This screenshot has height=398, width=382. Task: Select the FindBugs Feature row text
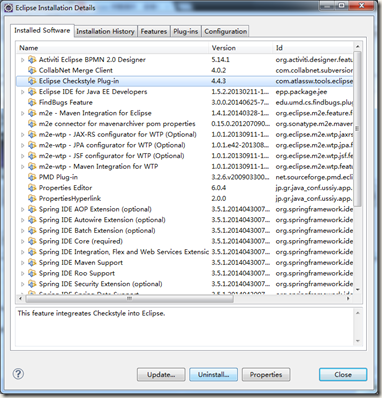[x=66, y=102]
